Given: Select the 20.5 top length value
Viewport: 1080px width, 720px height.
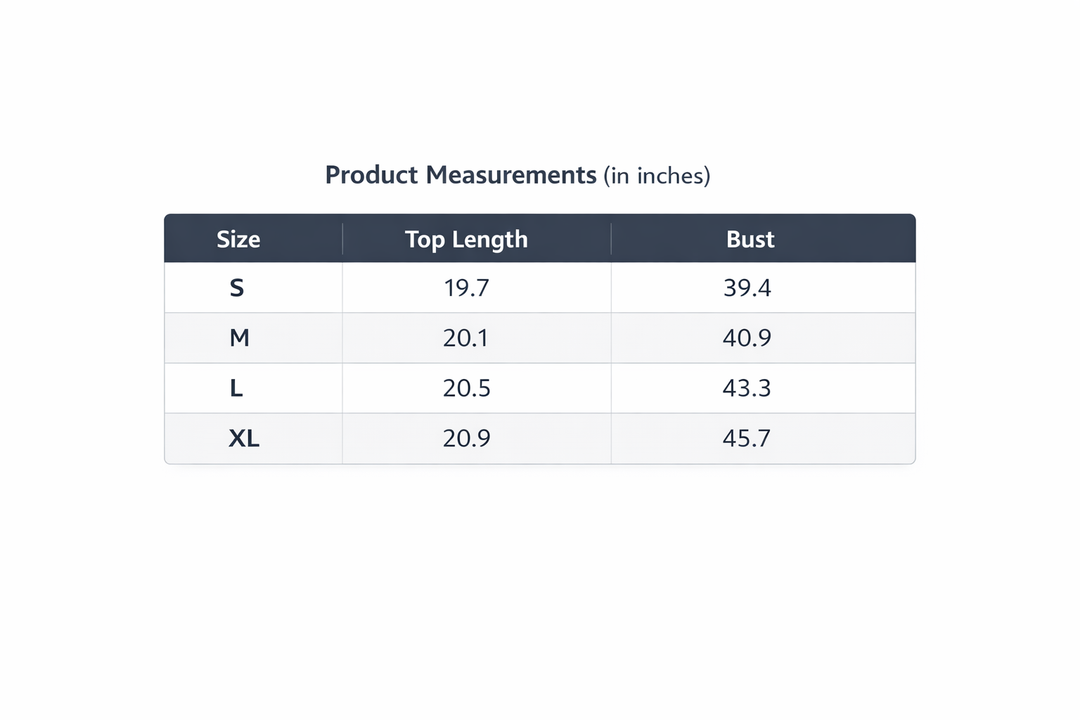Looking at the screenshot, I should click(x=466, y=389).
